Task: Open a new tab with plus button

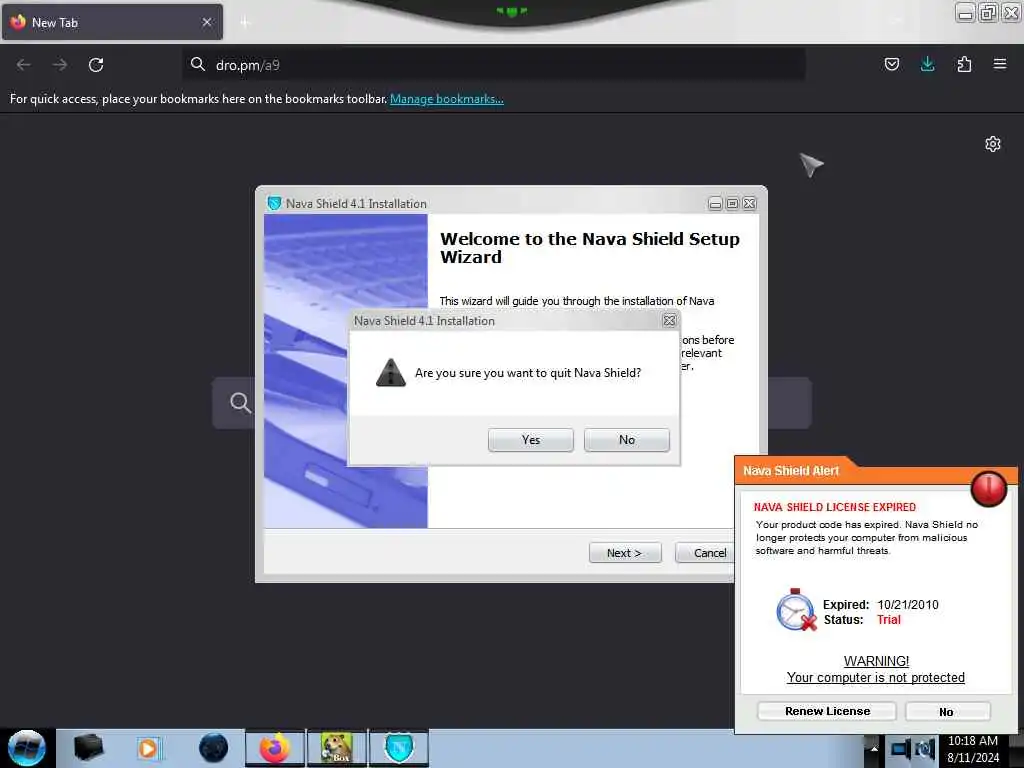Action: [245, 23]
